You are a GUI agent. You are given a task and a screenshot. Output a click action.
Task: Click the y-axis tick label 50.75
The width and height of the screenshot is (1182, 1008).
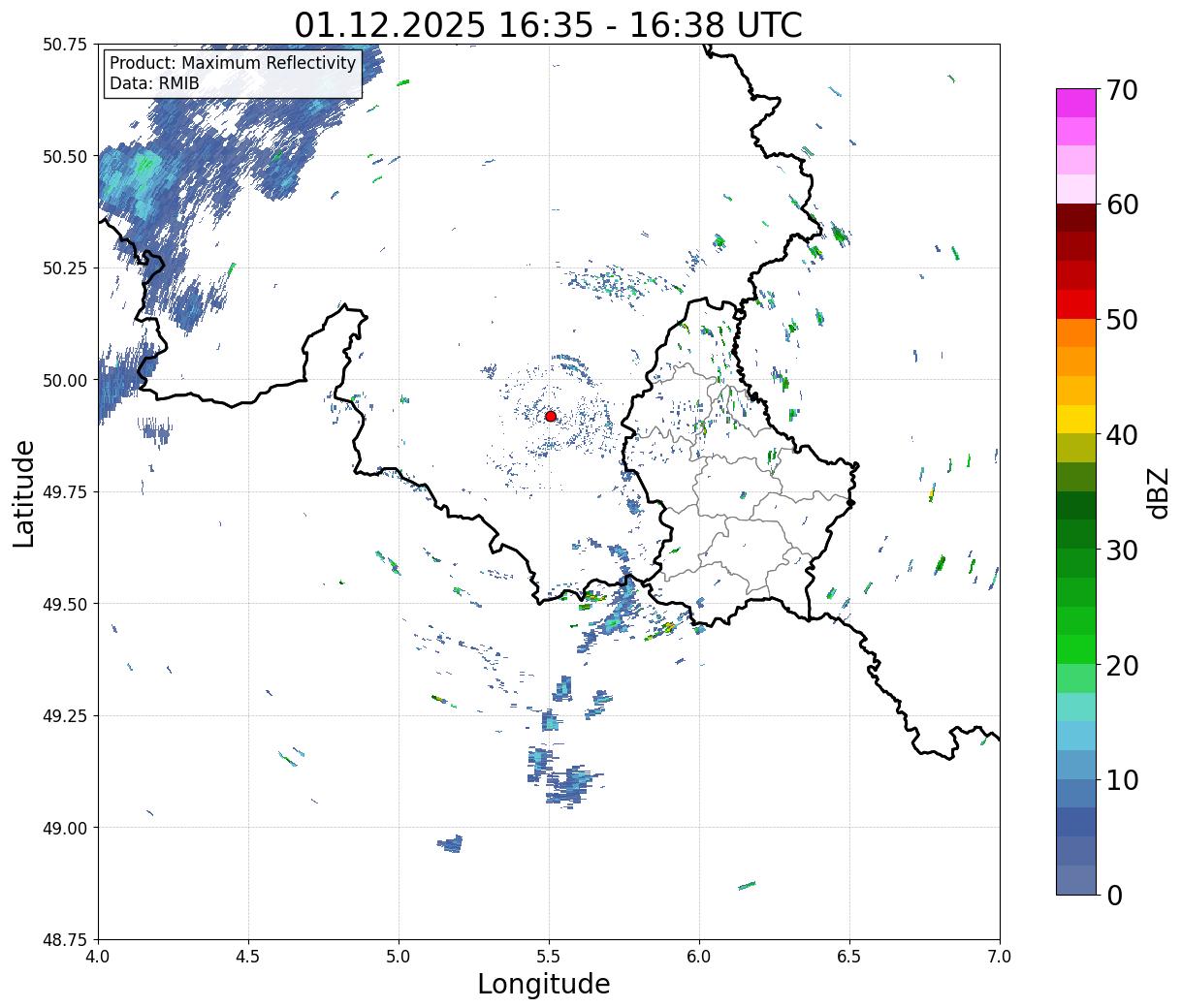65,45
